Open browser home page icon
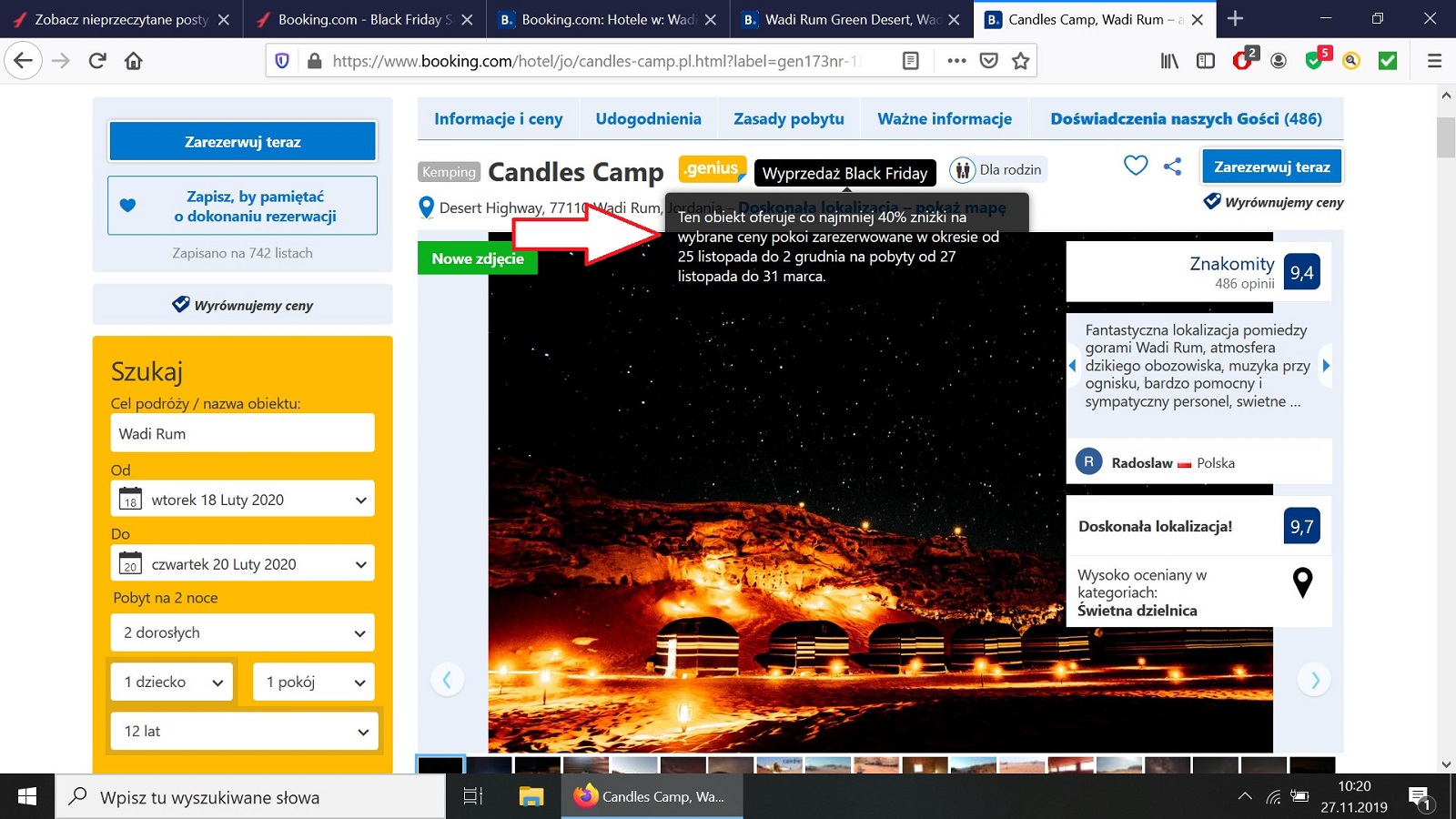Screen dimensions: 1456x819 tap(134, 61)
